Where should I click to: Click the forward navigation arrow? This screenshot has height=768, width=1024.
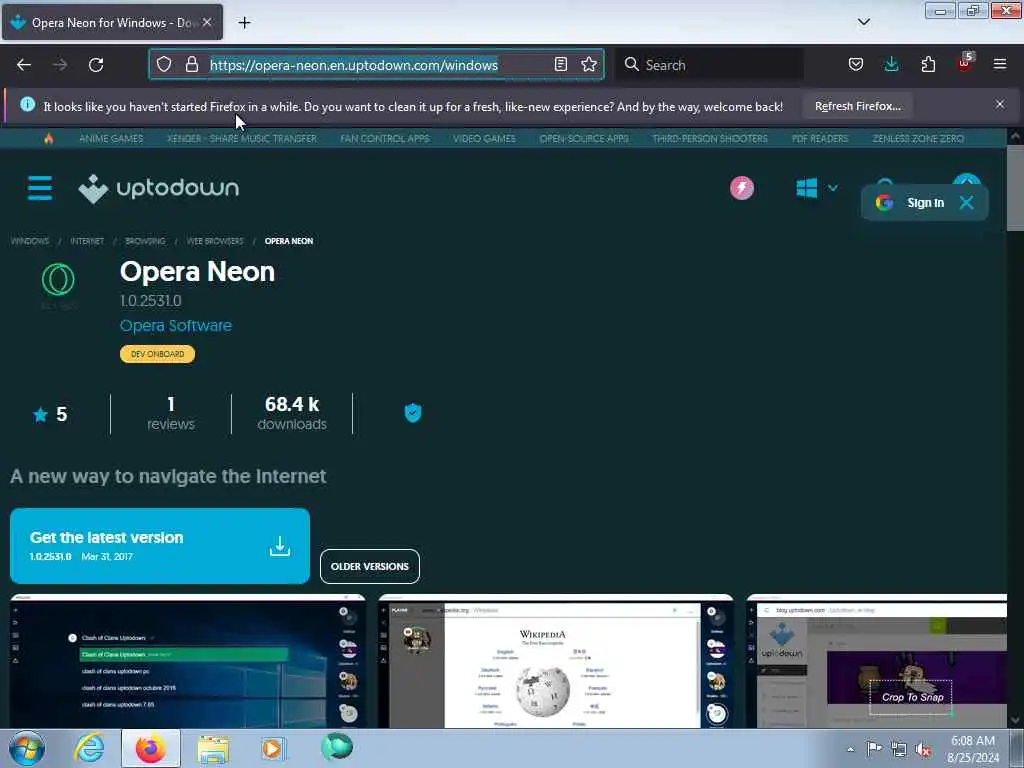[x=60, y=65]
